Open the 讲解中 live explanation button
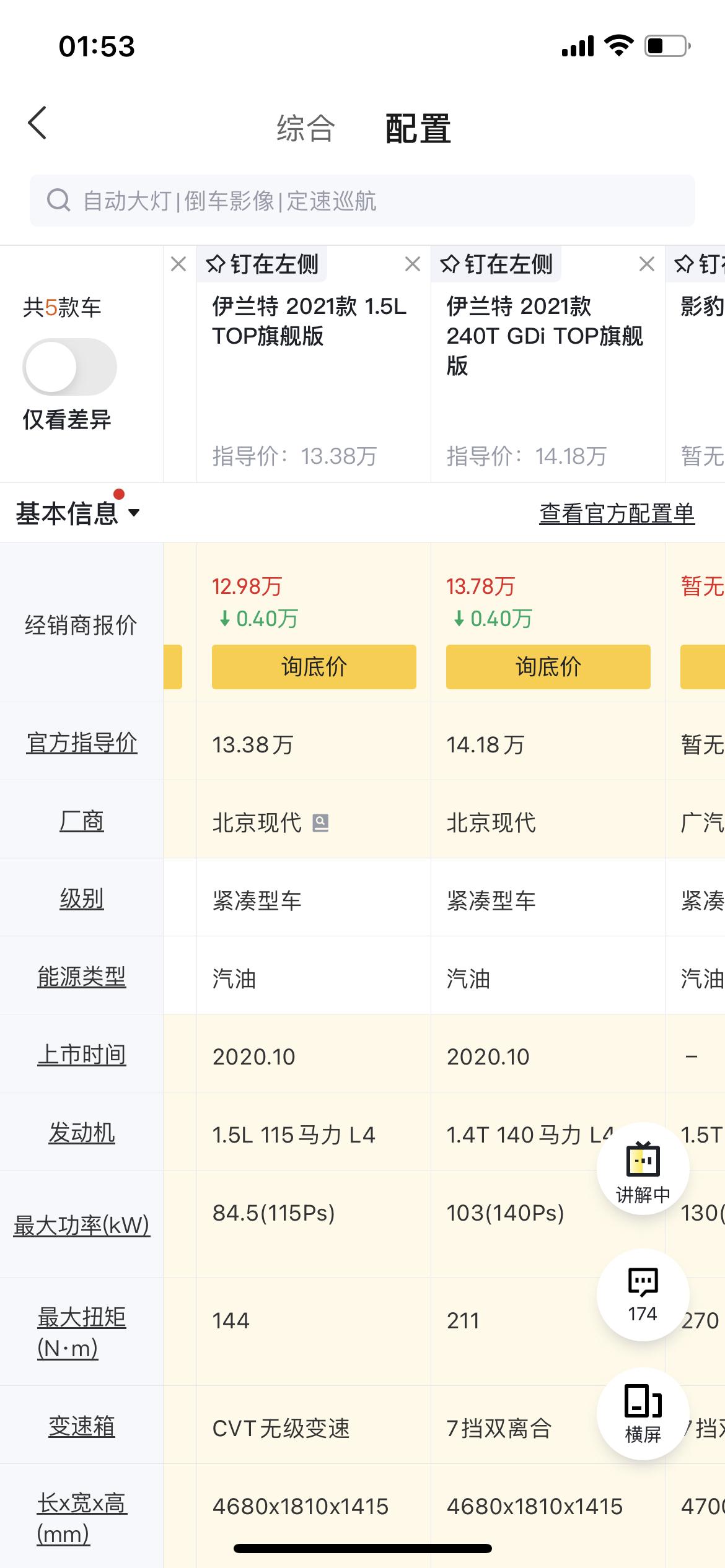Screen dimensions: 725x1568 643,1169
